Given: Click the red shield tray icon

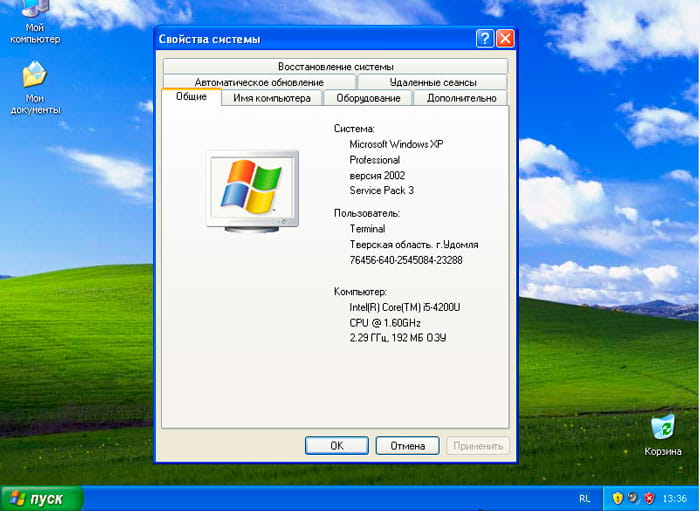Looking at the screenshot, I should coord(649,498).
